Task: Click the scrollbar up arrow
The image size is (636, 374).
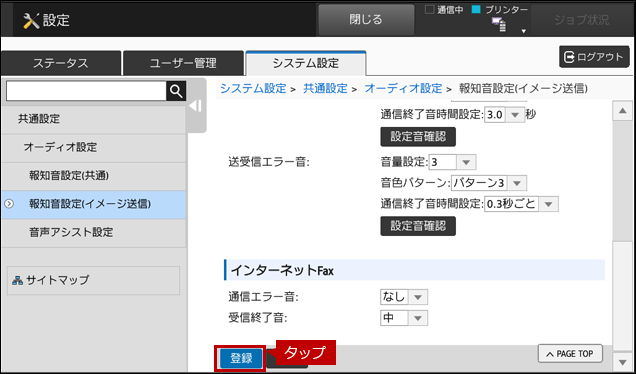Action: [x=623, y=111]
